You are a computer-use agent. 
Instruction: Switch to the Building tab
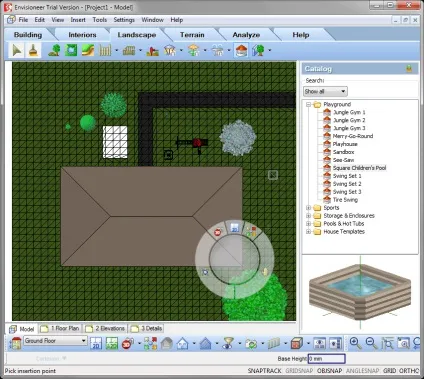click(28, 35)
